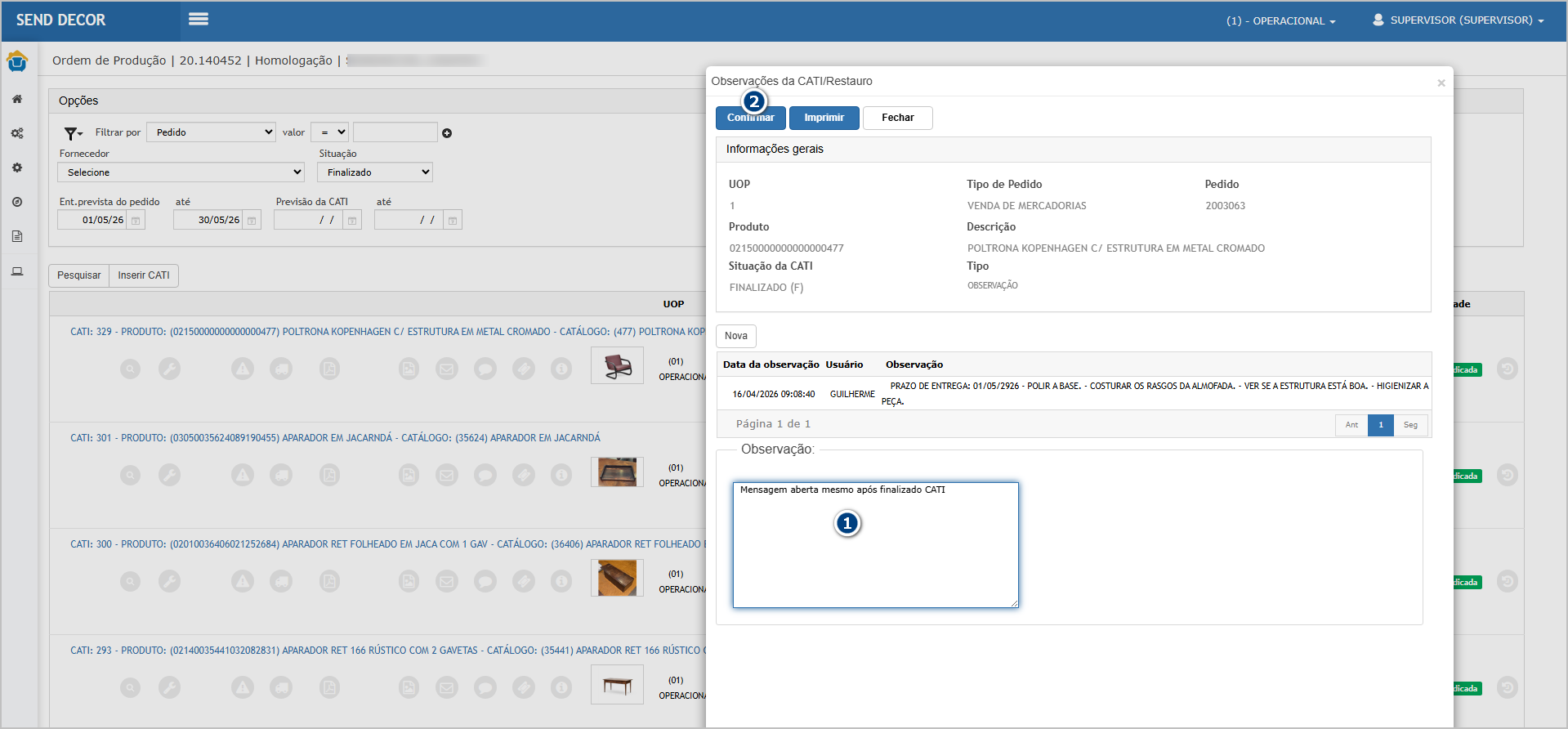1568x729 pixels.
Task: Click tag icon on CATI 329 row
Action: point(524,369)
